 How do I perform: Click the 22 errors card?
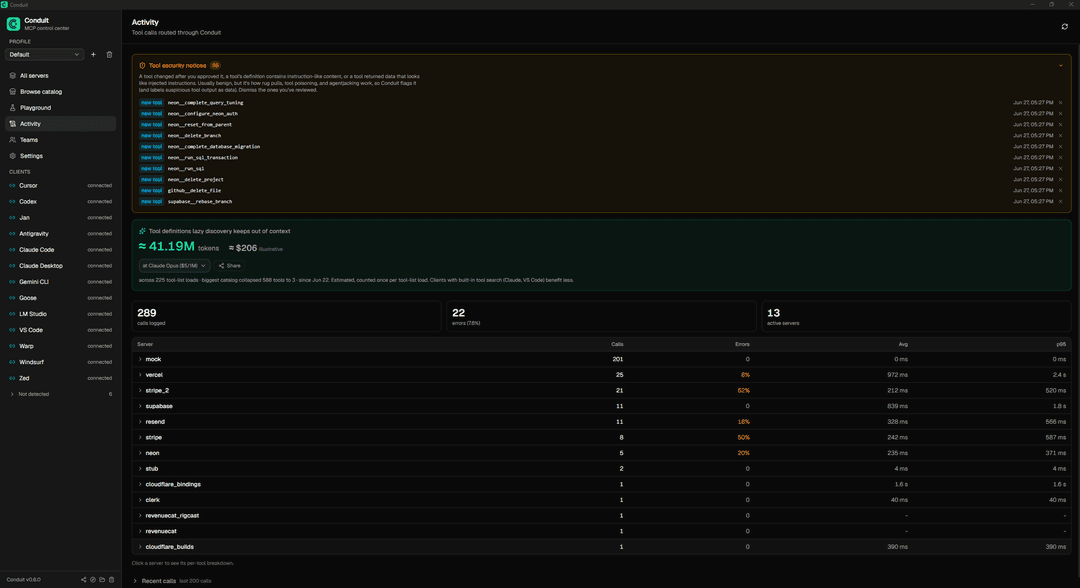coord(601,317)
